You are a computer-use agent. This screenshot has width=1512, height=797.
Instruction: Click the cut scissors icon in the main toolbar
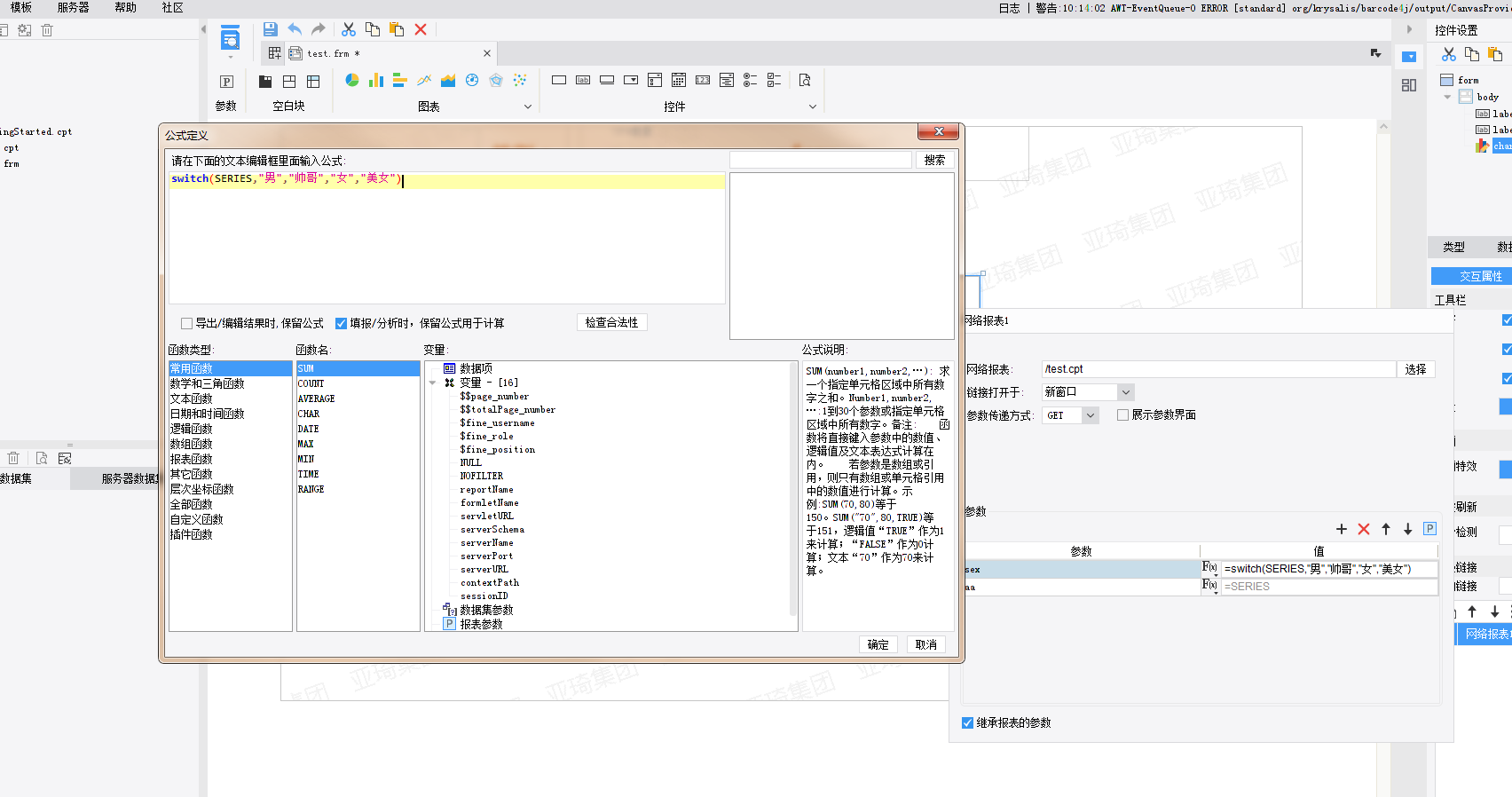(x=349, y=29)
